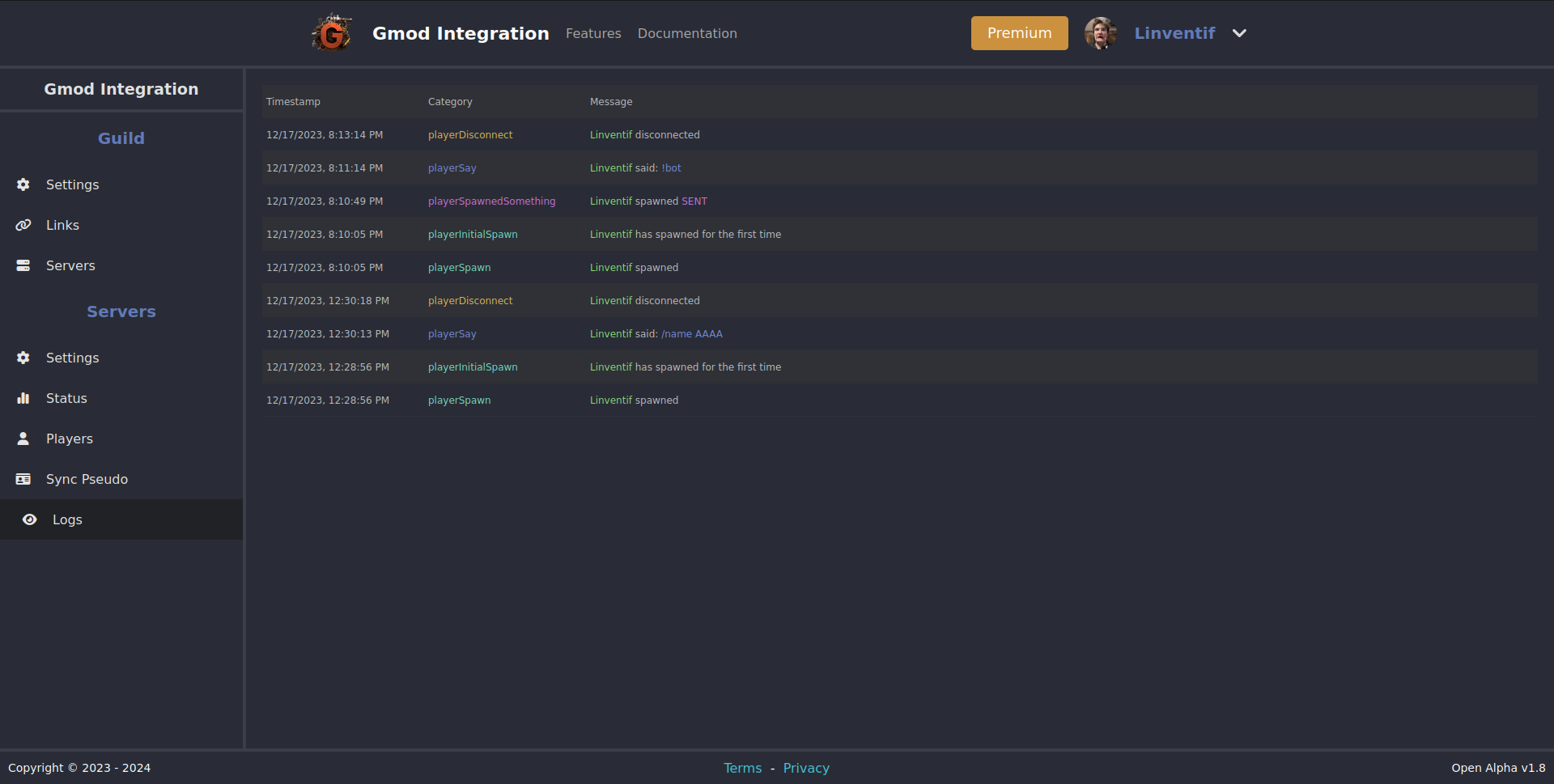This screenshot has height=784, width=1554.
Task: Open Guild Settings in sidebar
Action: pyautogui.click(x=121, y=184)
